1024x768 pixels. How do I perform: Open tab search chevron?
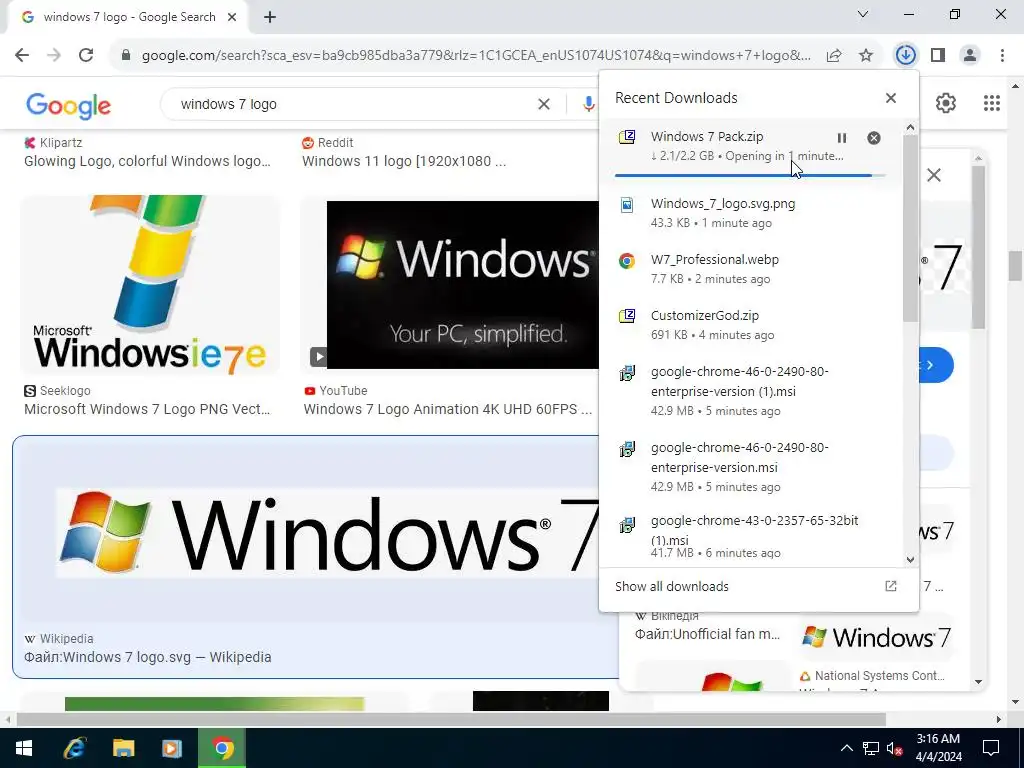pyautogui.click(x=863, y=14)
